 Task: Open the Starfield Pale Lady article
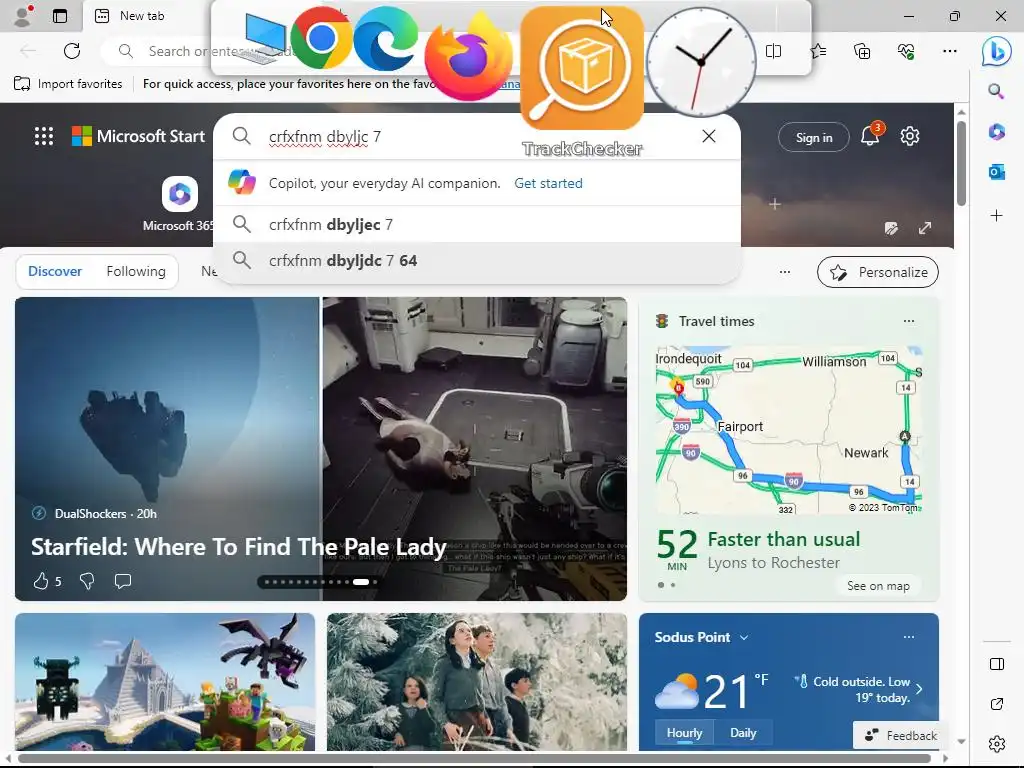(238, 547)
